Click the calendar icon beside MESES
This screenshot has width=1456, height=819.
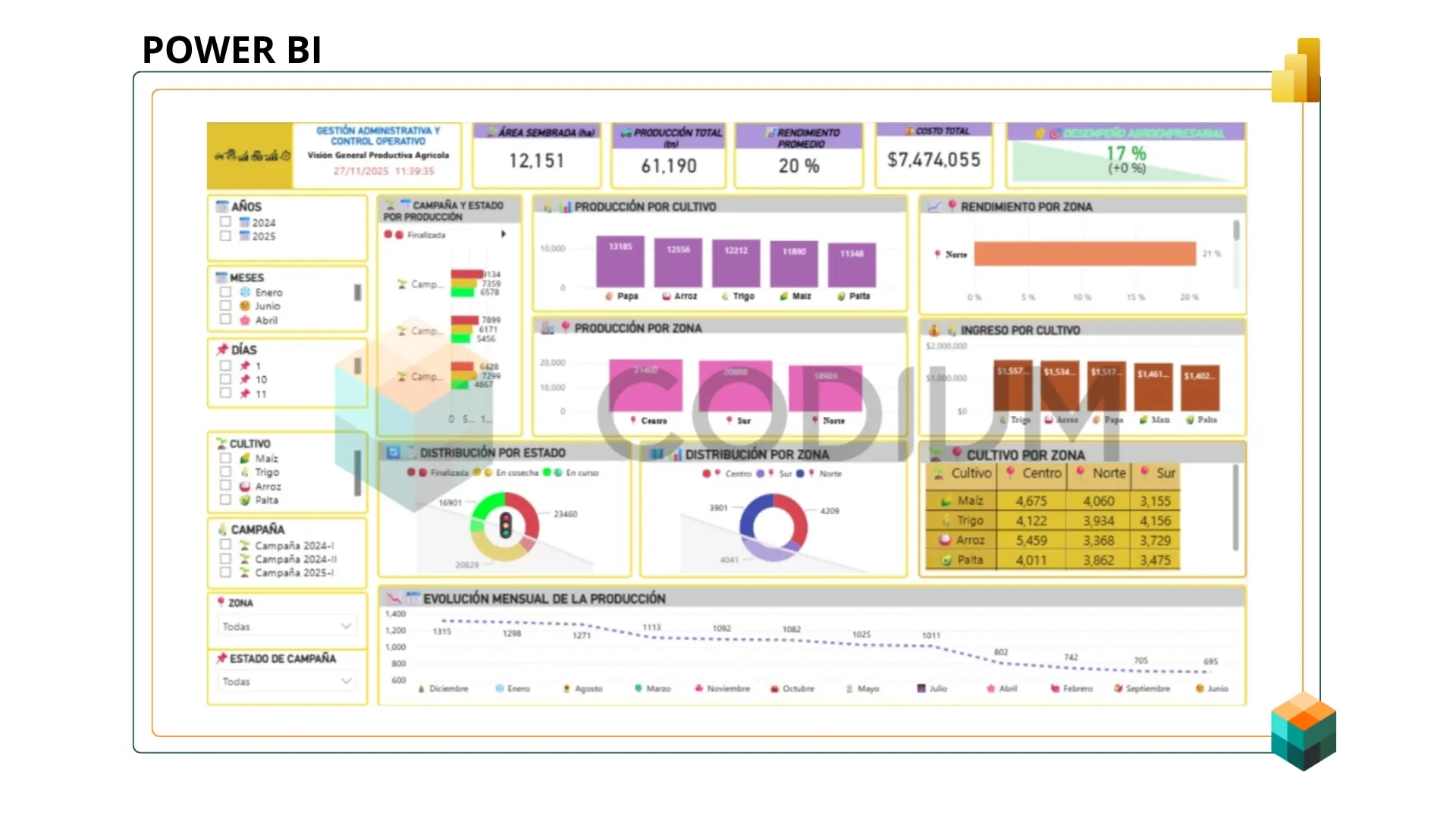coord(221,278)
